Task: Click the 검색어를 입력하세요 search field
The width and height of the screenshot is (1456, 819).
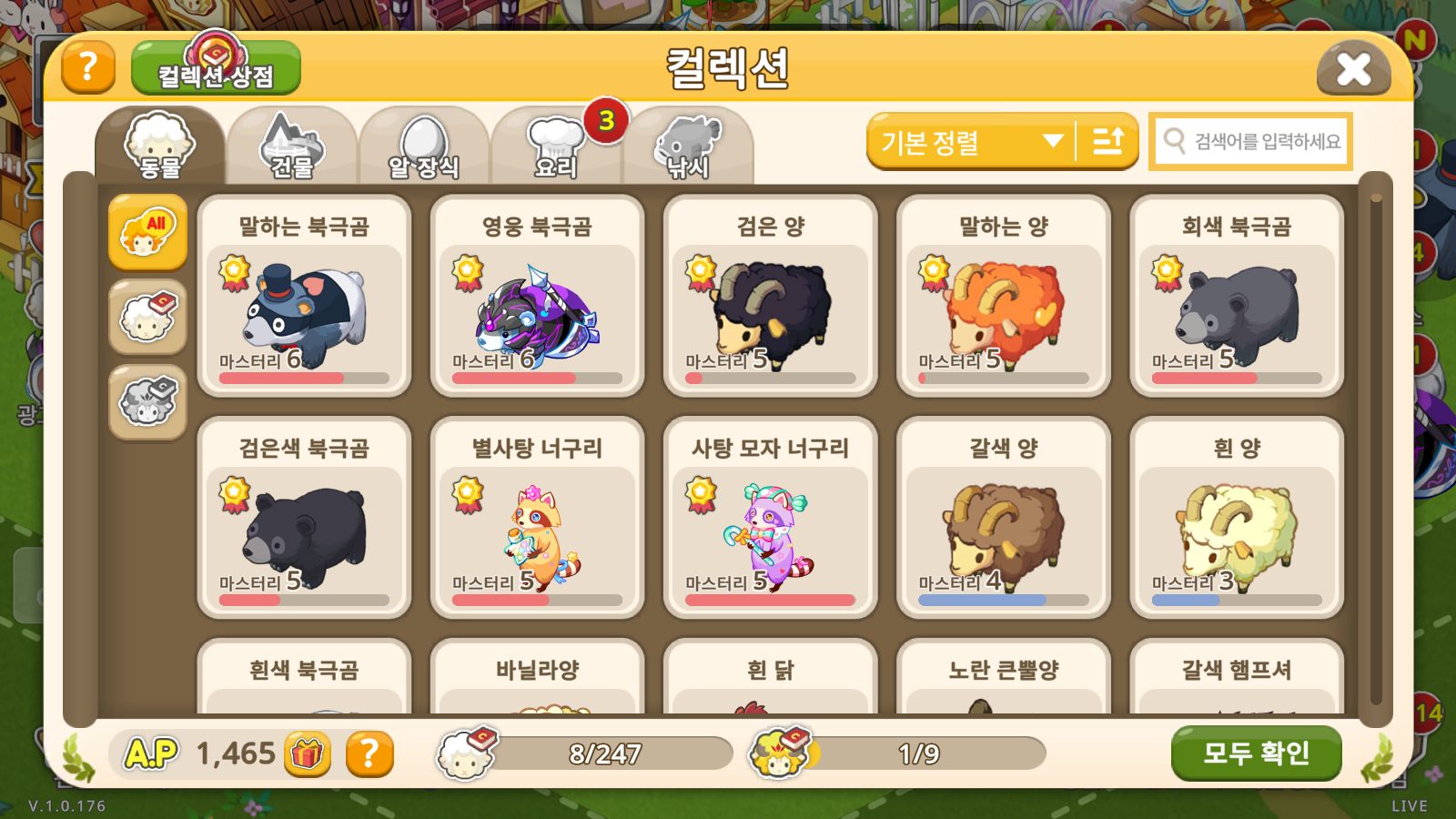Action: coord(1250,141)
